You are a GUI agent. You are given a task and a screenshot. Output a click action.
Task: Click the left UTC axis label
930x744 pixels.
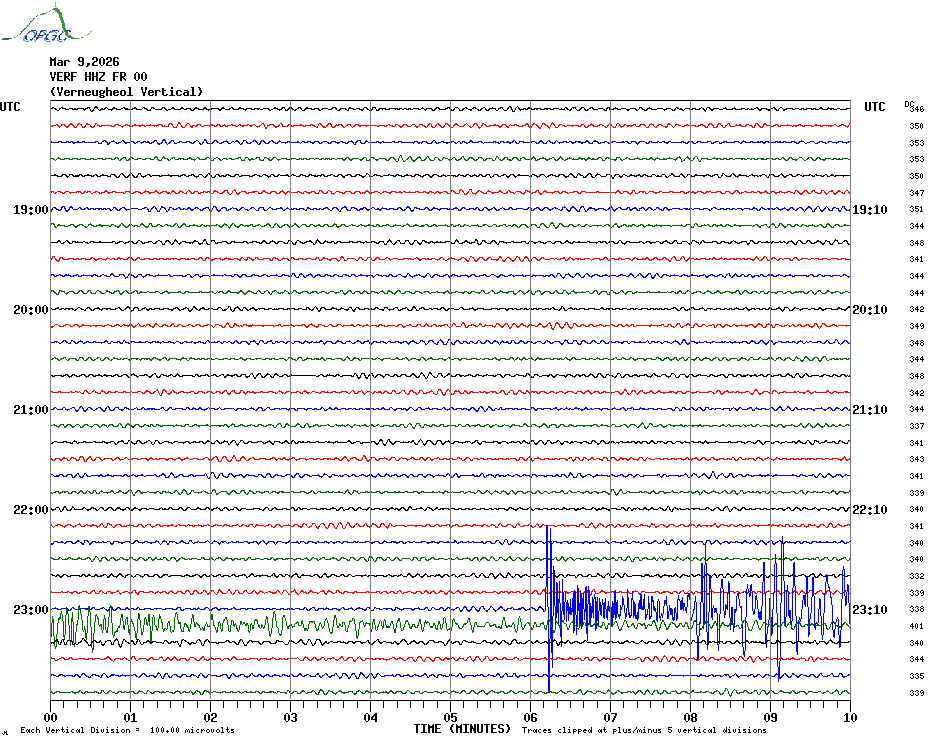[x=10, y=107]
